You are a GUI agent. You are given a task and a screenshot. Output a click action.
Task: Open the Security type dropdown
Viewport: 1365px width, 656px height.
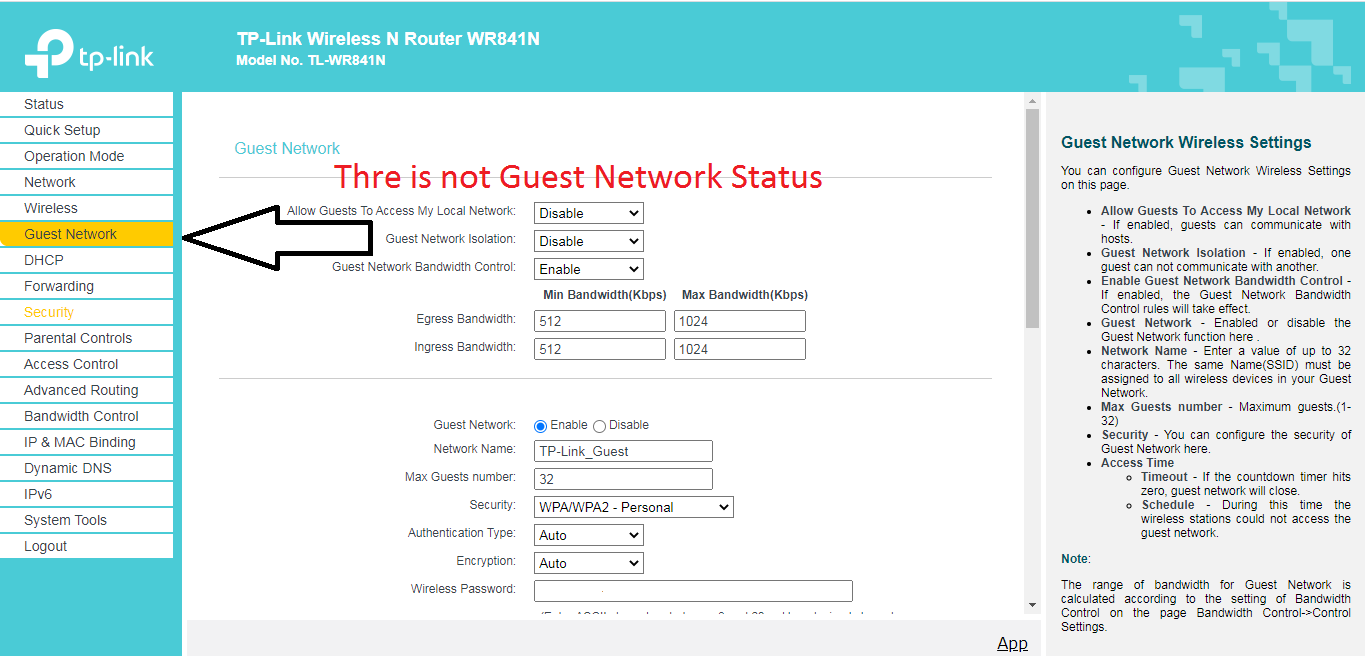coord(633,507)
